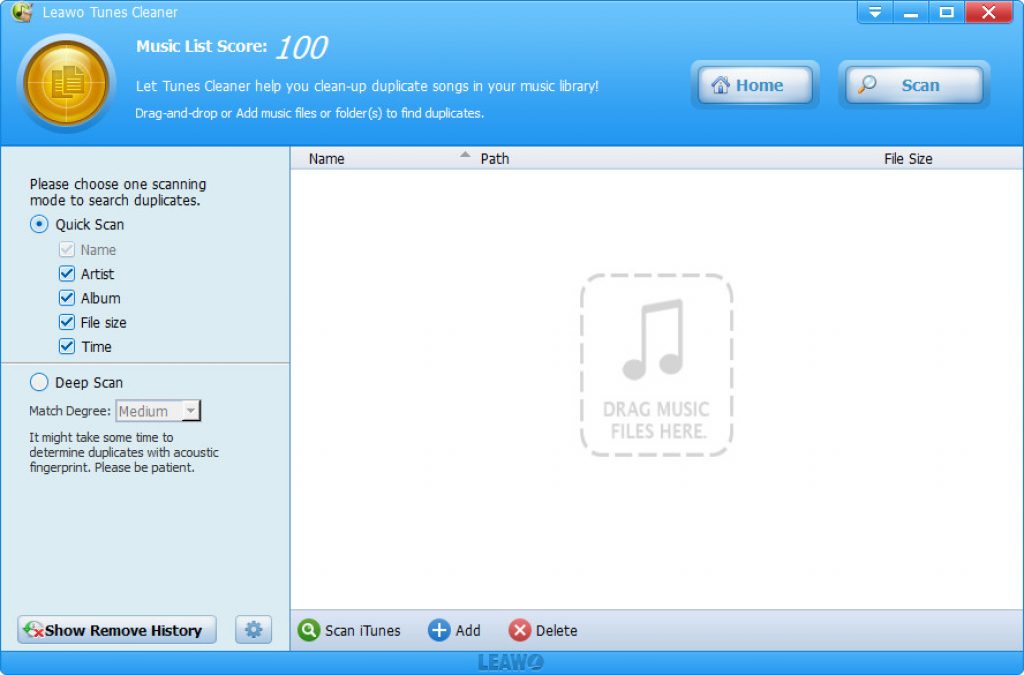Expand the Match Degree dropdown
1024x675 pixels.
point(191,411)
